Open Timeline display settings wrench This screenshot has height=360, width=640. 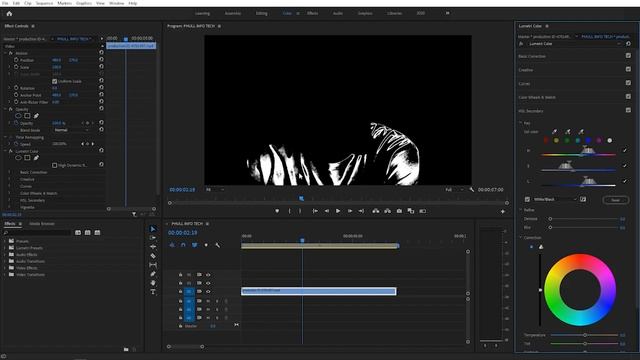[x=218, y=245]
